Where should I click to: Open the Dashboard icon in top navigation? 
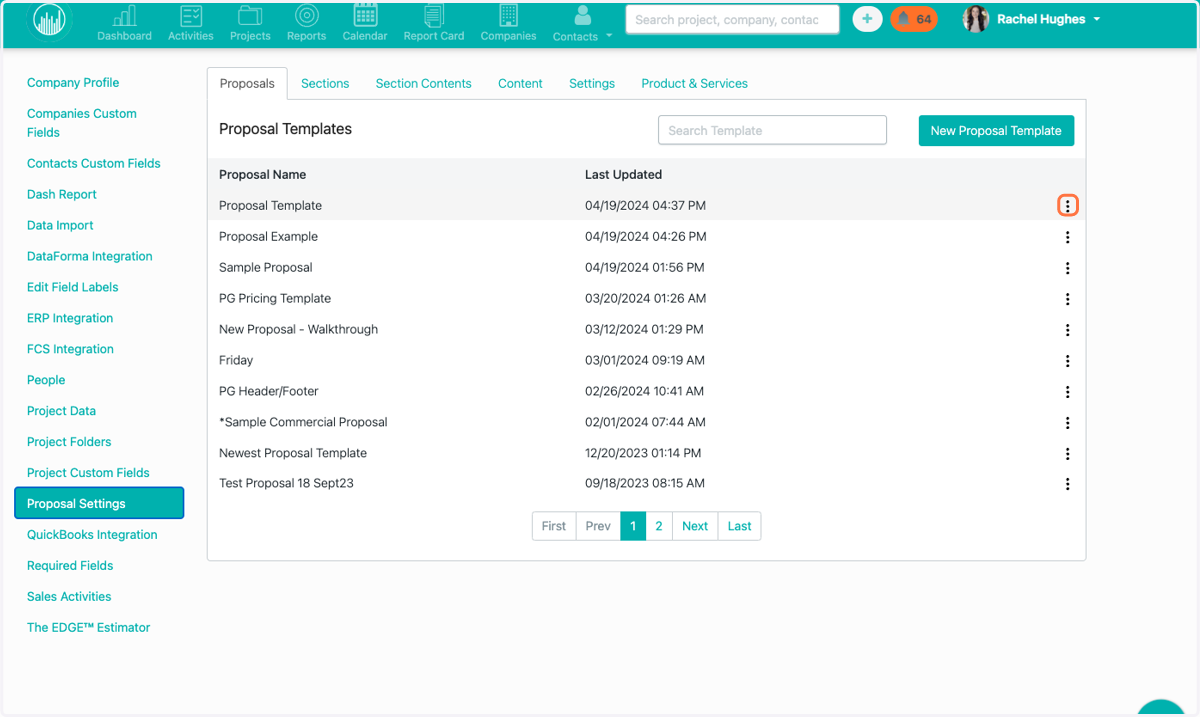[x=125, y=16]
